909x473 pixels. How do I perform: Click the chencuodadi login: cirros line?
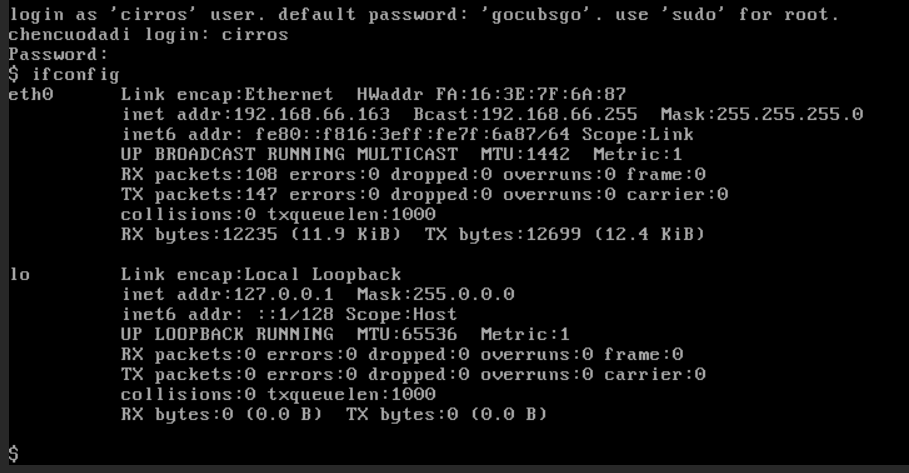coord(148,35)
